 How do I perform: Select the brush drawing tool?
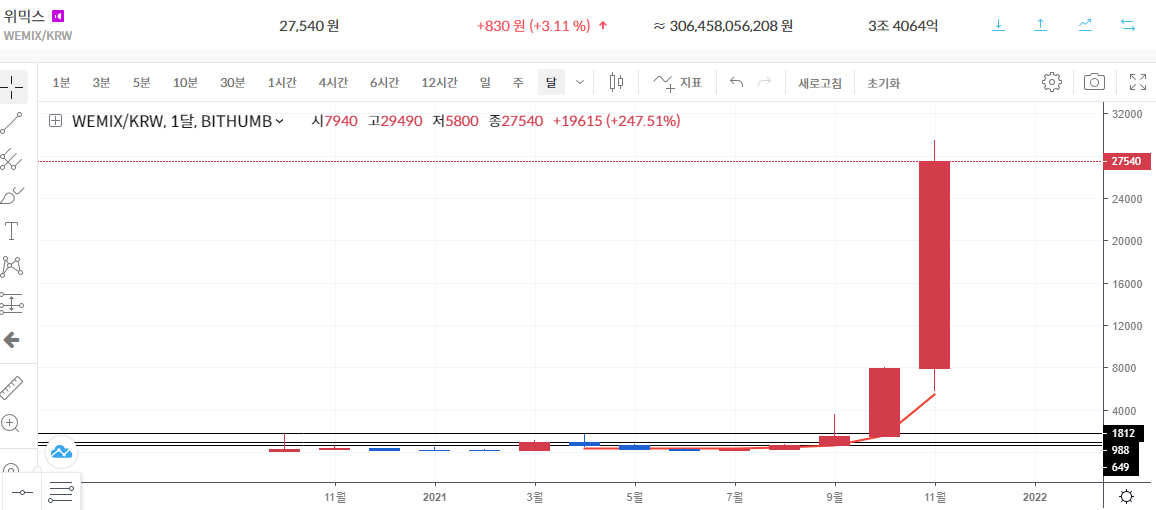tap(12, 195)
